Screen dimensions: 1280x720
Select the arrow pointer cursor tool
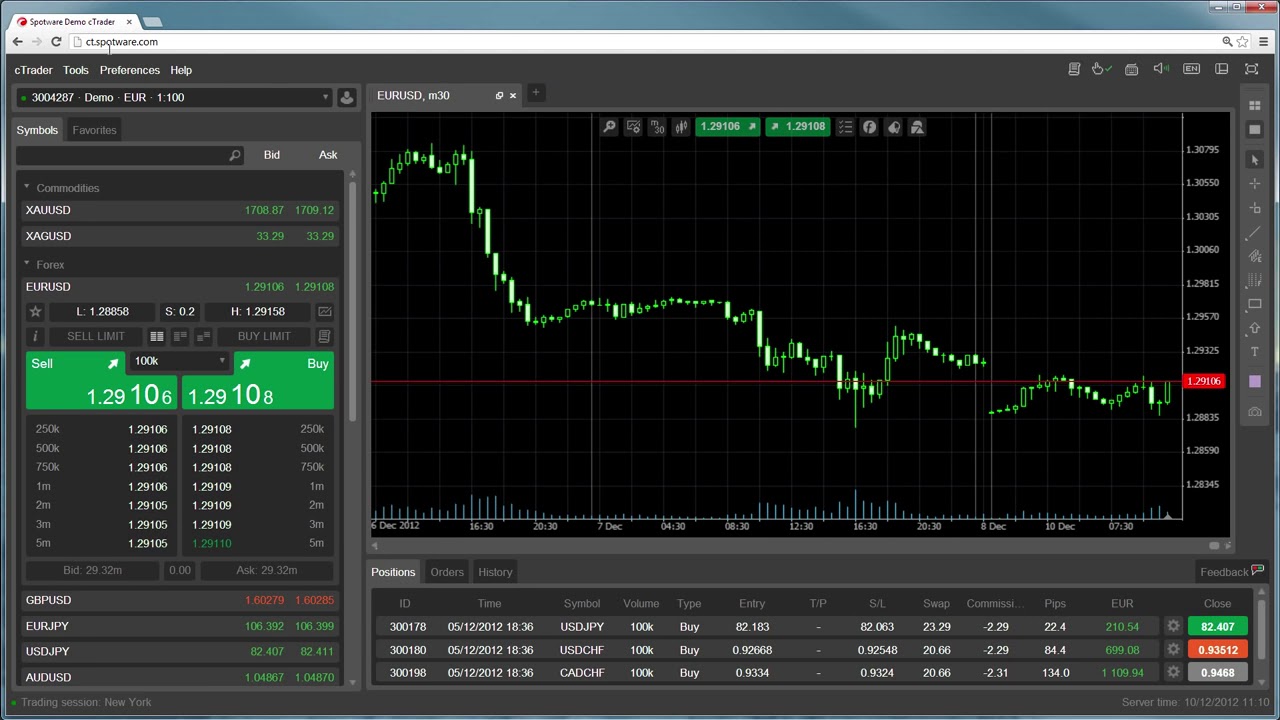pyautogui.click(x=1255, y=160)
